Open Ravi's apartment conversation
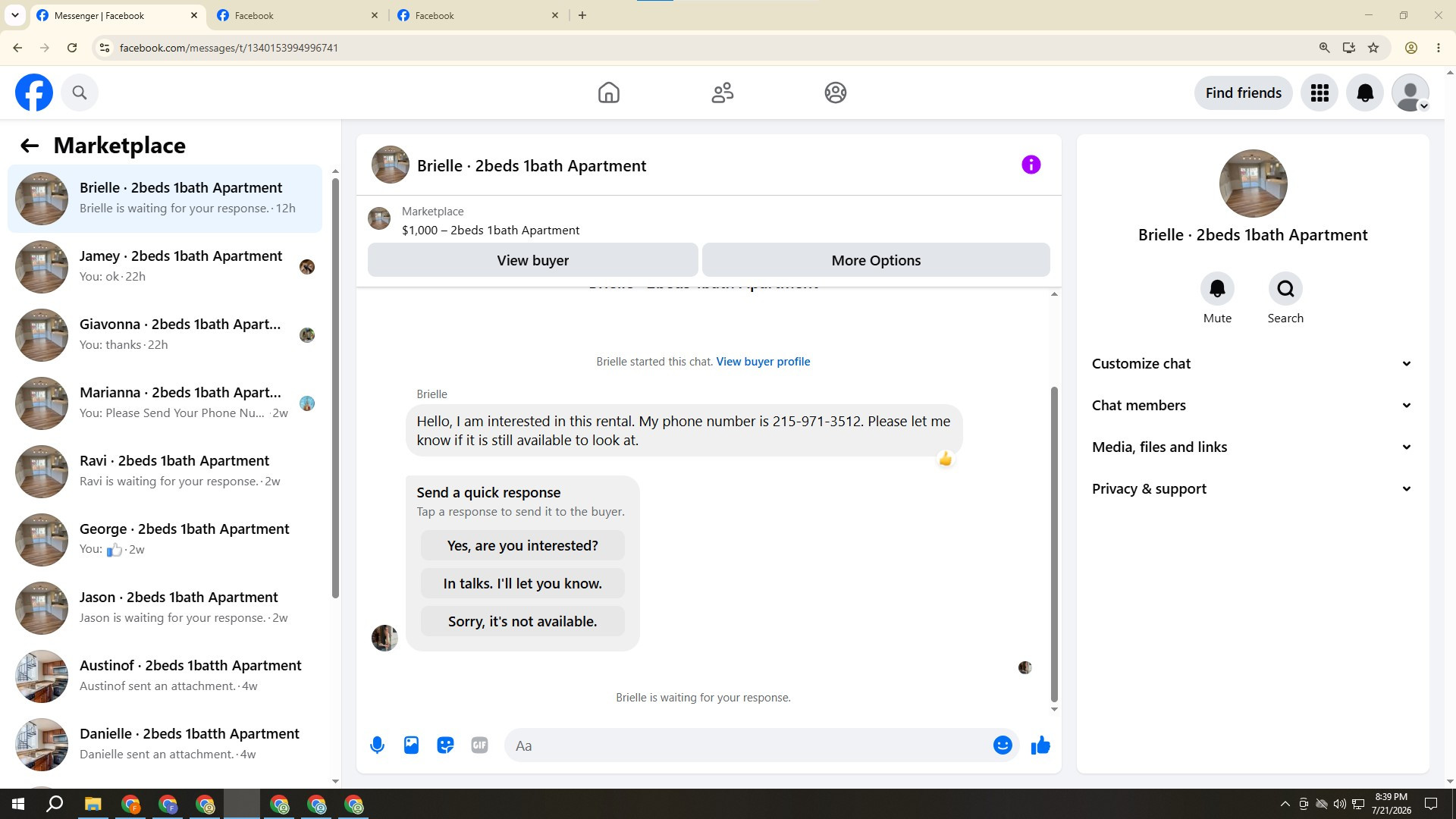Screen dimensions: 1456x819 pos(165,471)
